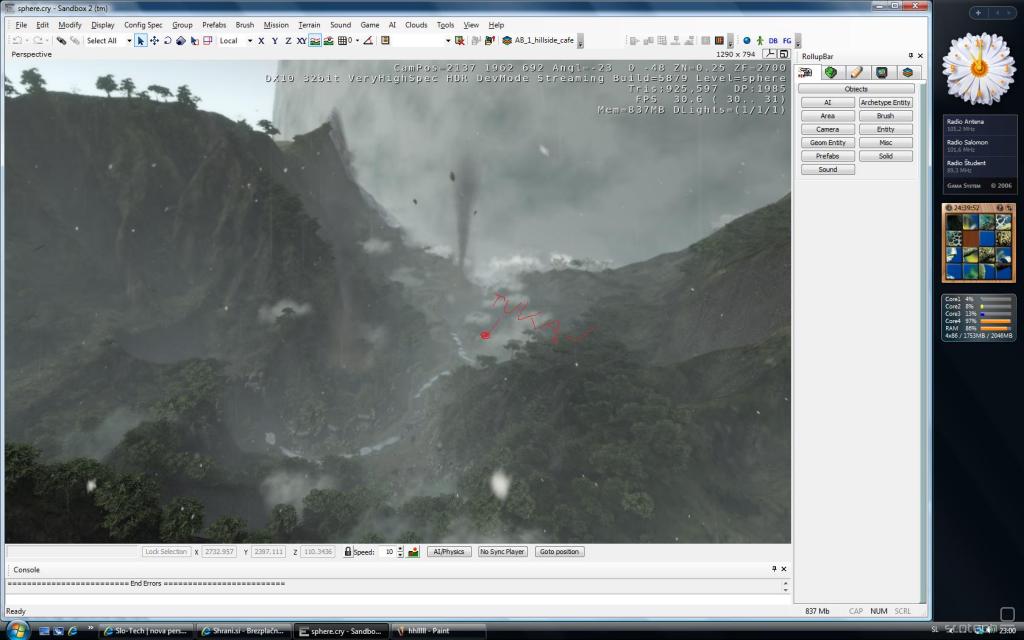1024x640 pixels.
Task: Open the Prefabs menu
Action: pyautogui.click(x=214, y=25)
